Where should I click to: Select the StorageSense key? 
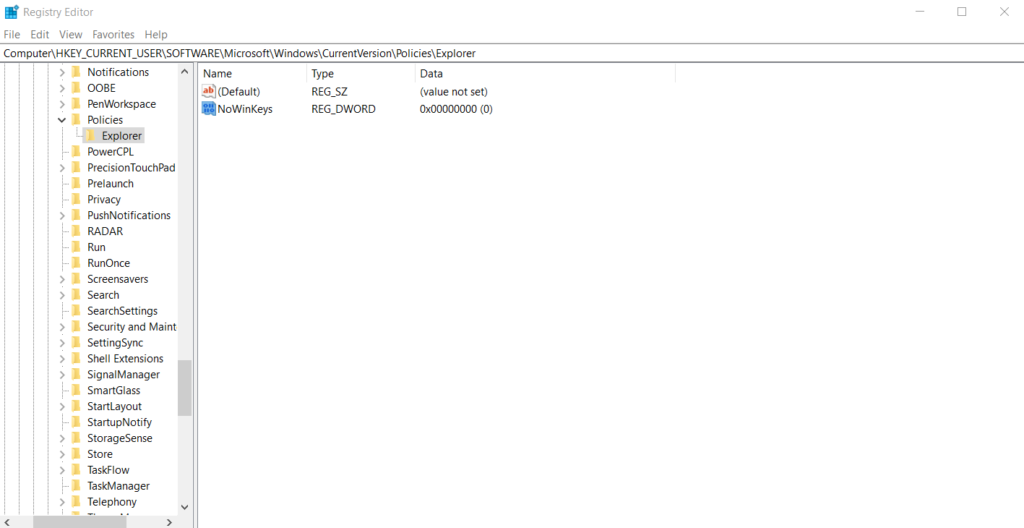[x=120, y=438]
